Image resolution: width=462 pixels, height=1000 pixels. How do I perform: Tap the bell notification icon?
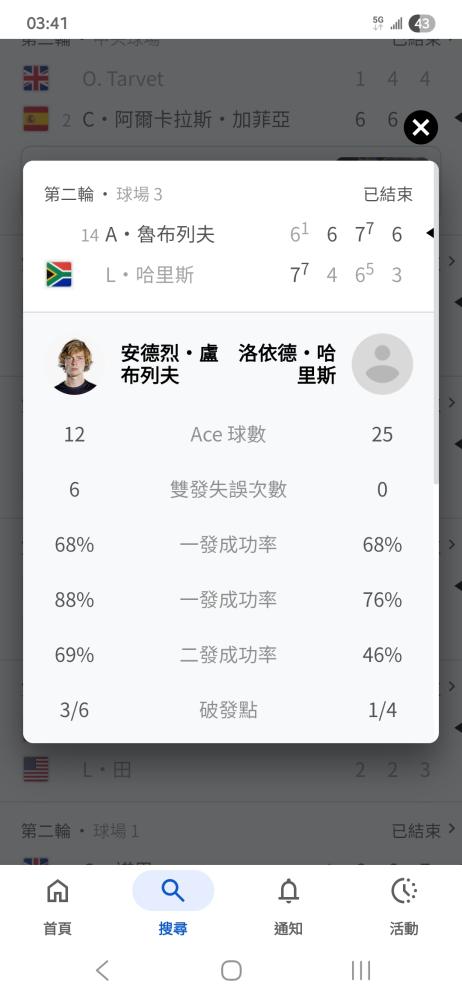coord(288,891)
